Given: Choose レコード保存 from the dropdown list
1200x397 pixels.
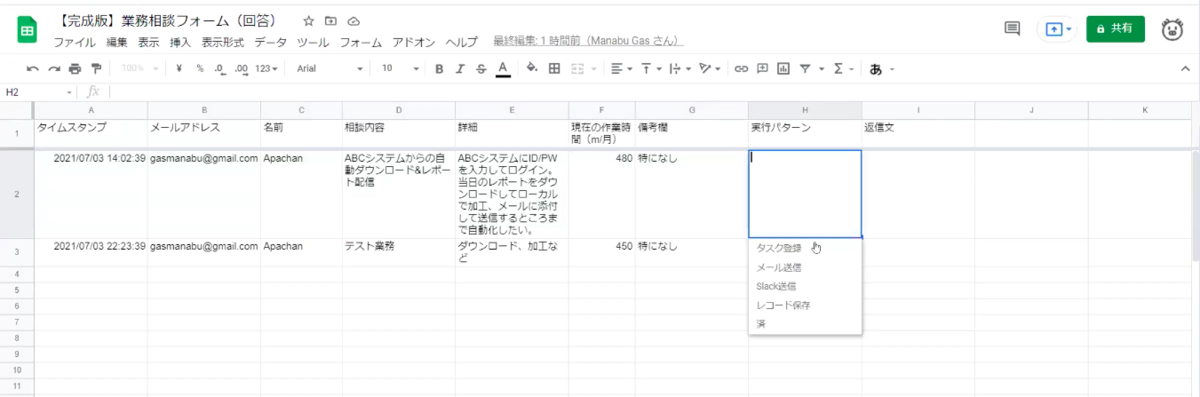Looking at the screenshot, I should click(804, 305).
